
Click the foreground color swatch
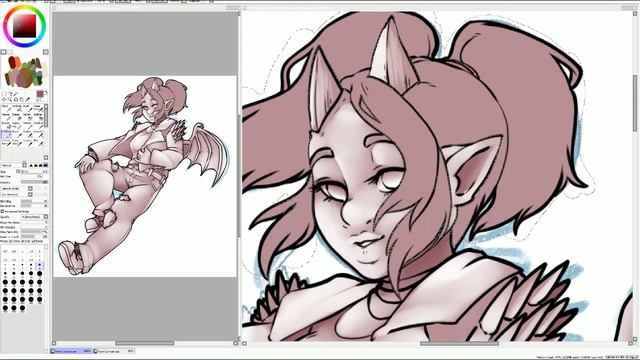[40, 94]
